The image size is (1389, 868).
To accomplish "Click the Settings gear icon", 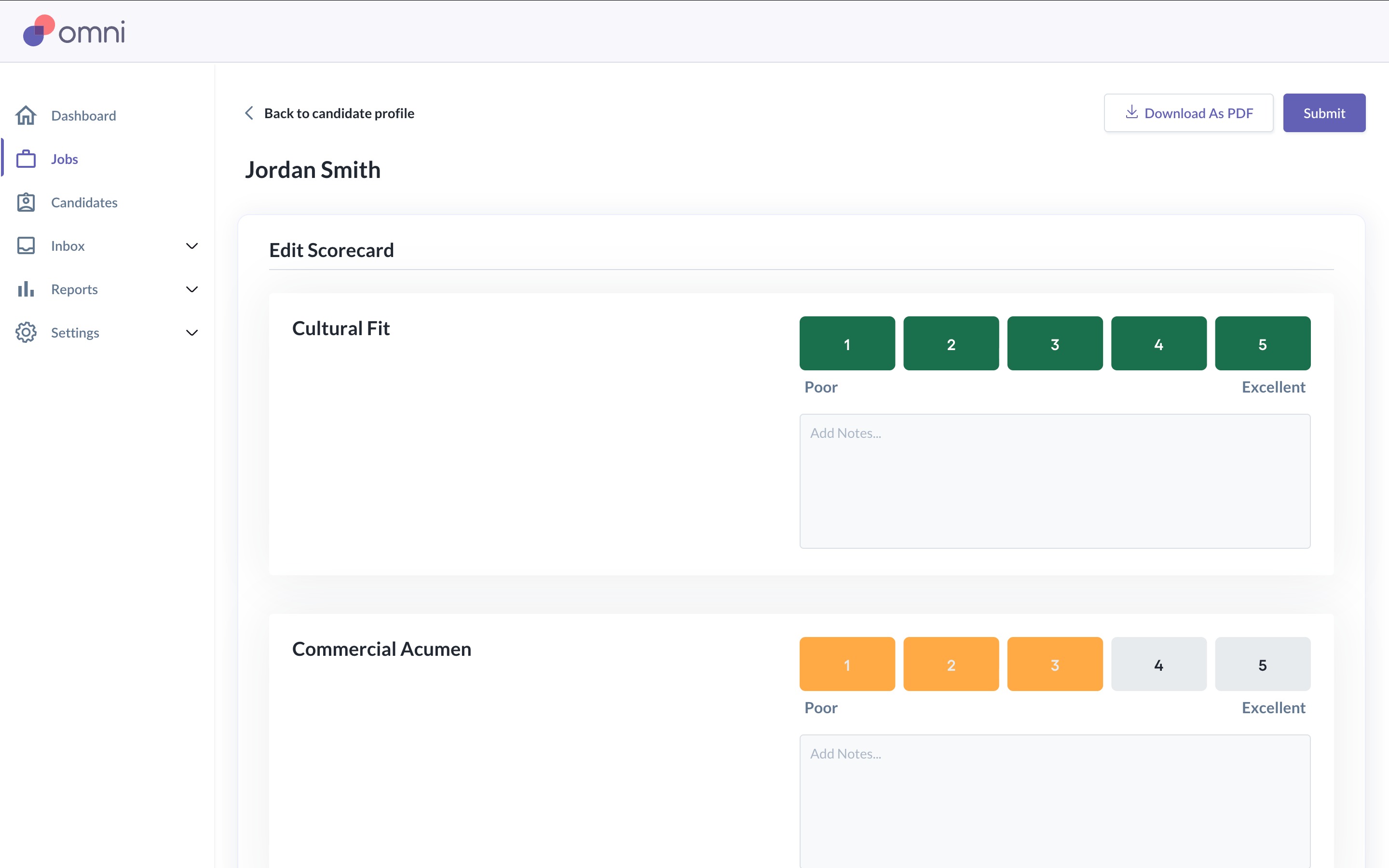I will tap(26, 332).
